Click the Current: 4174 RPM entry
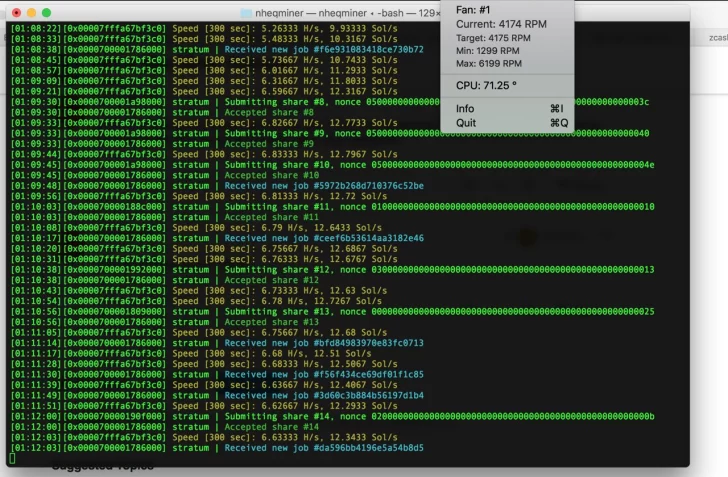 pyautogui.click(x=501, y=24)
